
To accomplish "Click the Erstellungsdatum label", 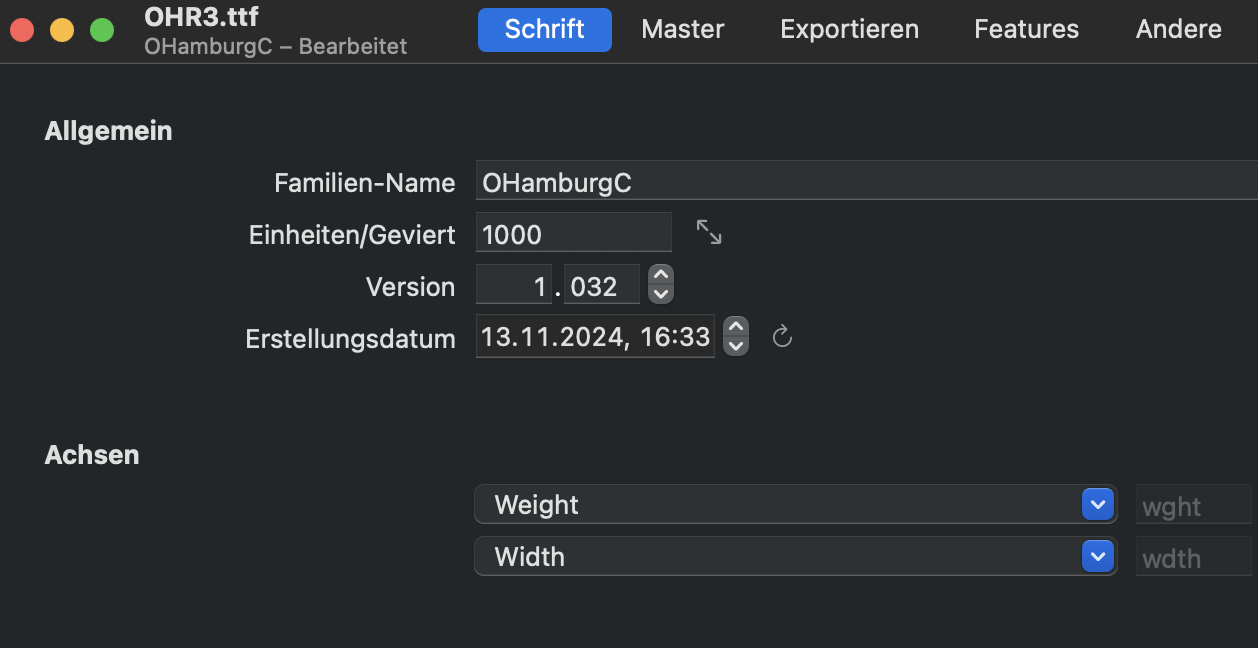I will tap(351, 339).
